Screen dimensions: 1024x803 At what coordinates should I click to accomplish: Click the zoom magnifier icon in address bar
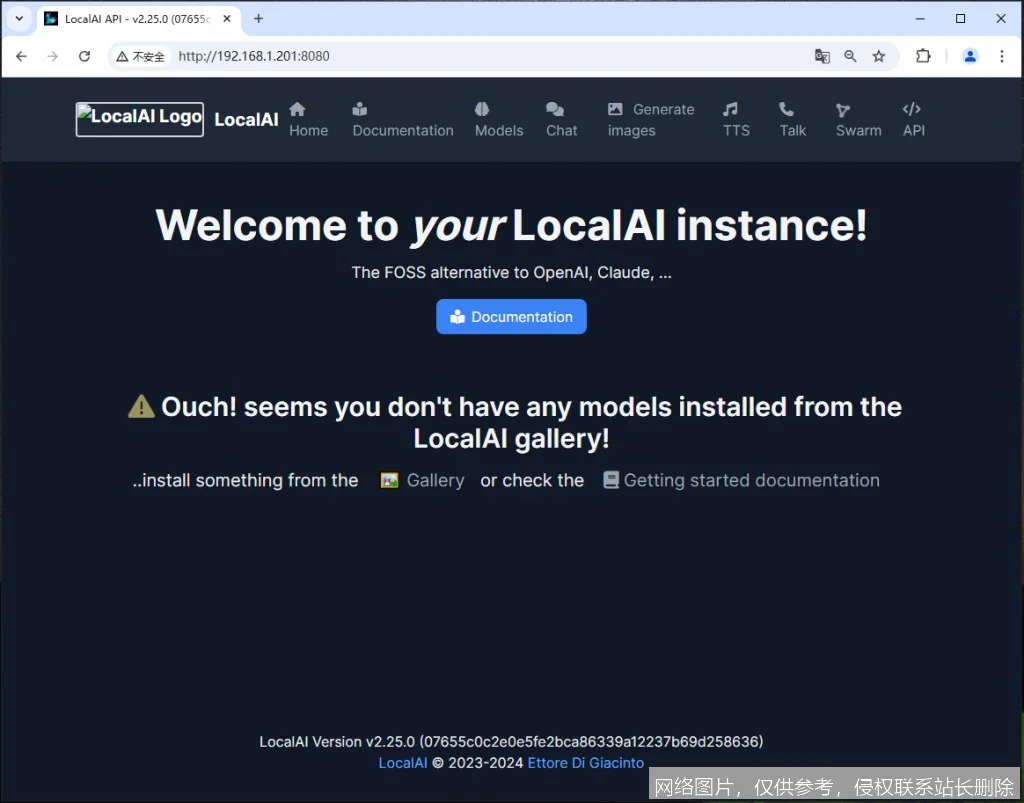(850, 56)
